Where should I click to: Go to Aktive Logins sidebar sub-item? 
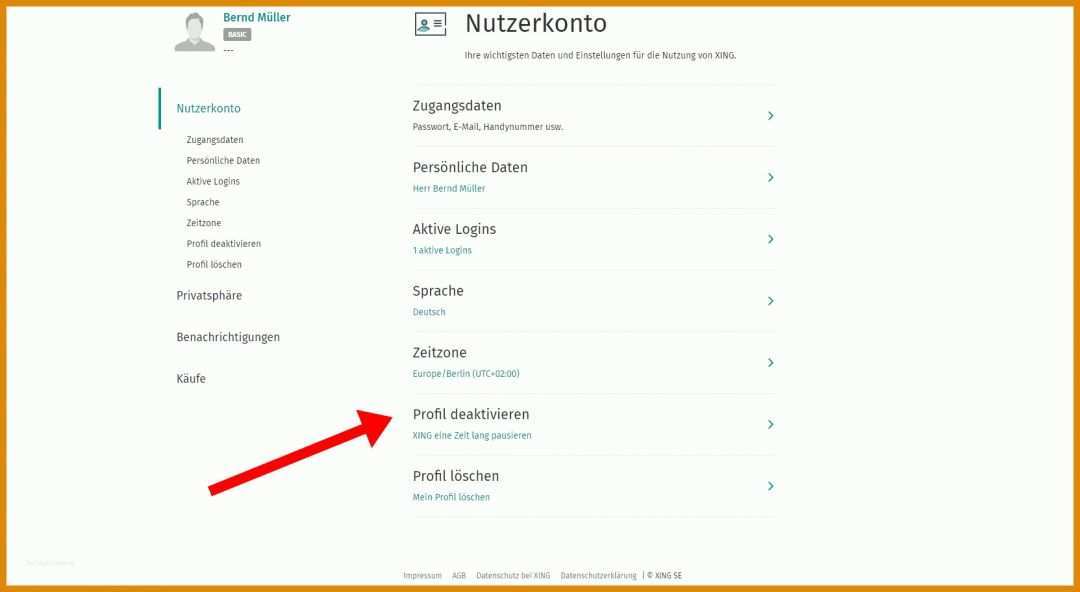coord(213,181)
